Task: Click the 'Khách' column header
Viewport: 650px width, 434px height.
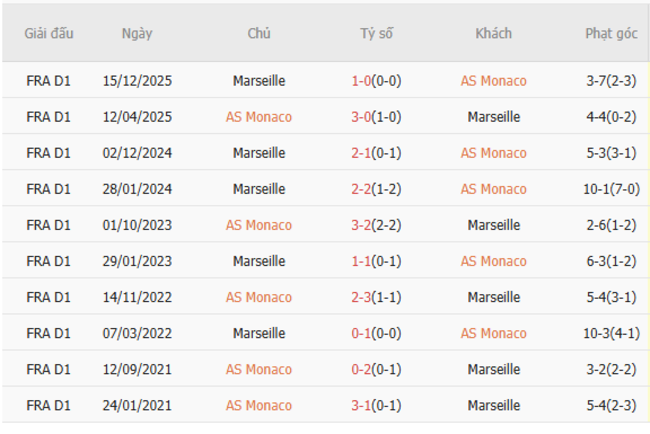Action: (493, 33)
